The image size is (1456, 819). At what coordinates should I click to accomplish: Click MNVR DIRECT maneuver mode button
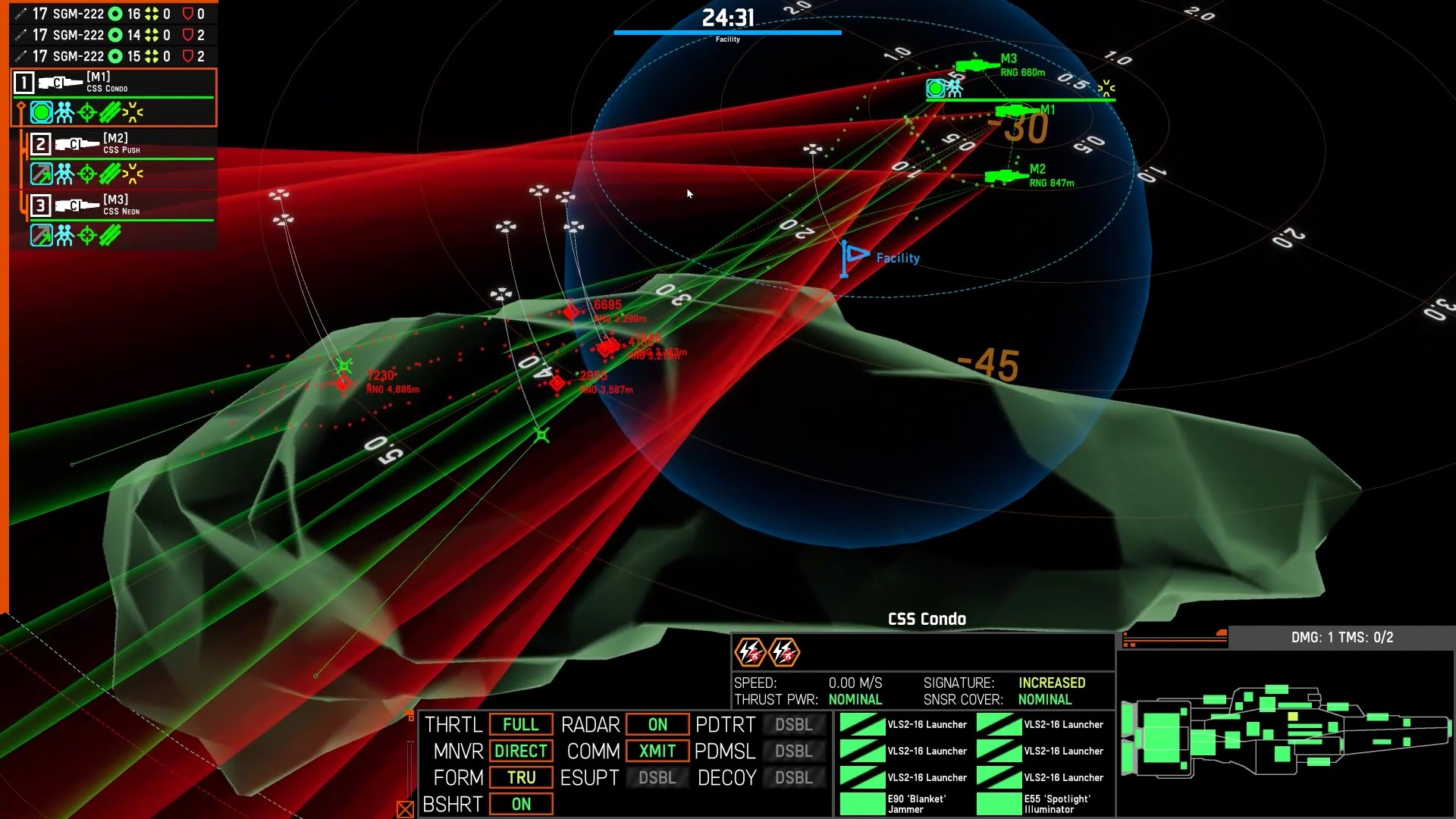(x=520, y=751)
